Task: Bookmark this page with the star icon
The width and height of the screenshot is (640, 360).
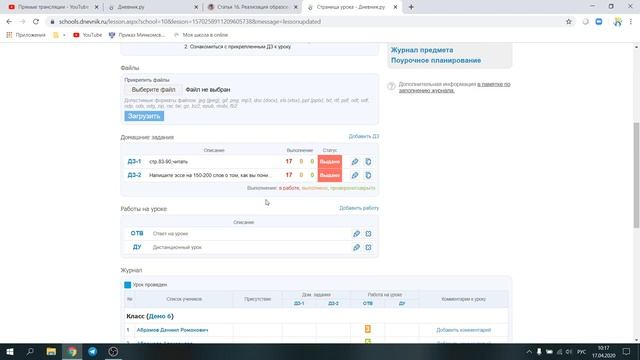Action: 569,22
